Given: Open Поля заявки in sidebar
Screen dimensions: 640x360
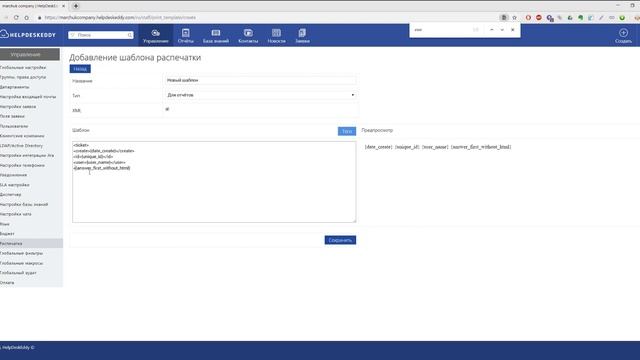Looking at the screenshot, I should (x=12, y=116).
